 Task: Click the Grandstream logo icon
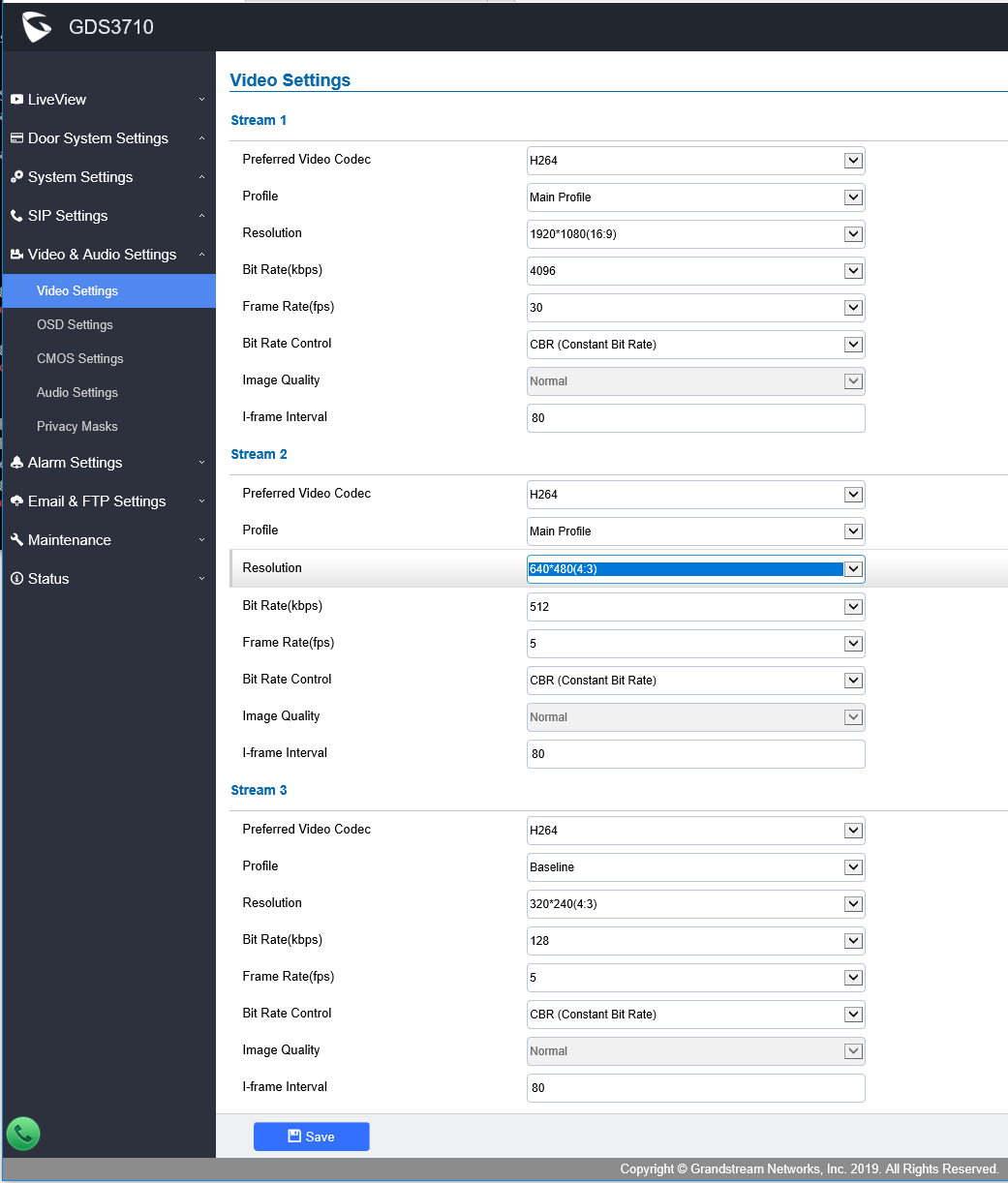pos(37,27)
